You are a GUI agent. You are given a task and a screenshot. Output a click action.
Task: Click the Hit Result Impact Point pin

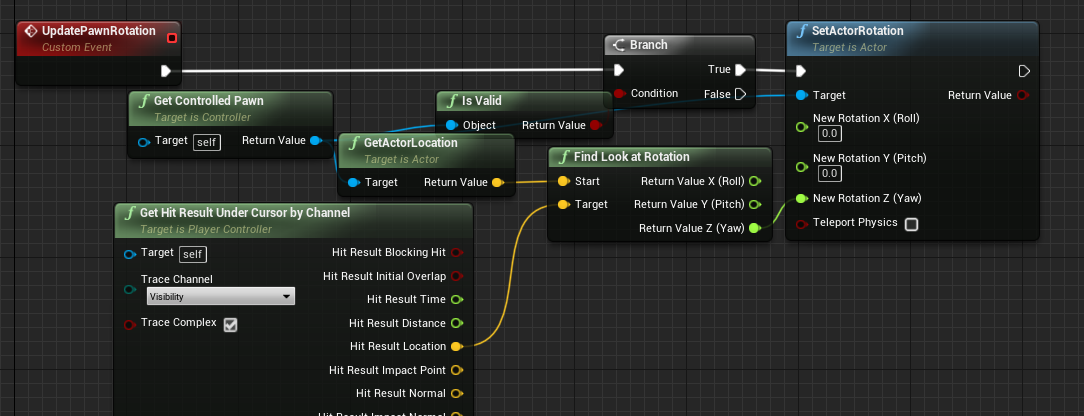pos(456,370)
